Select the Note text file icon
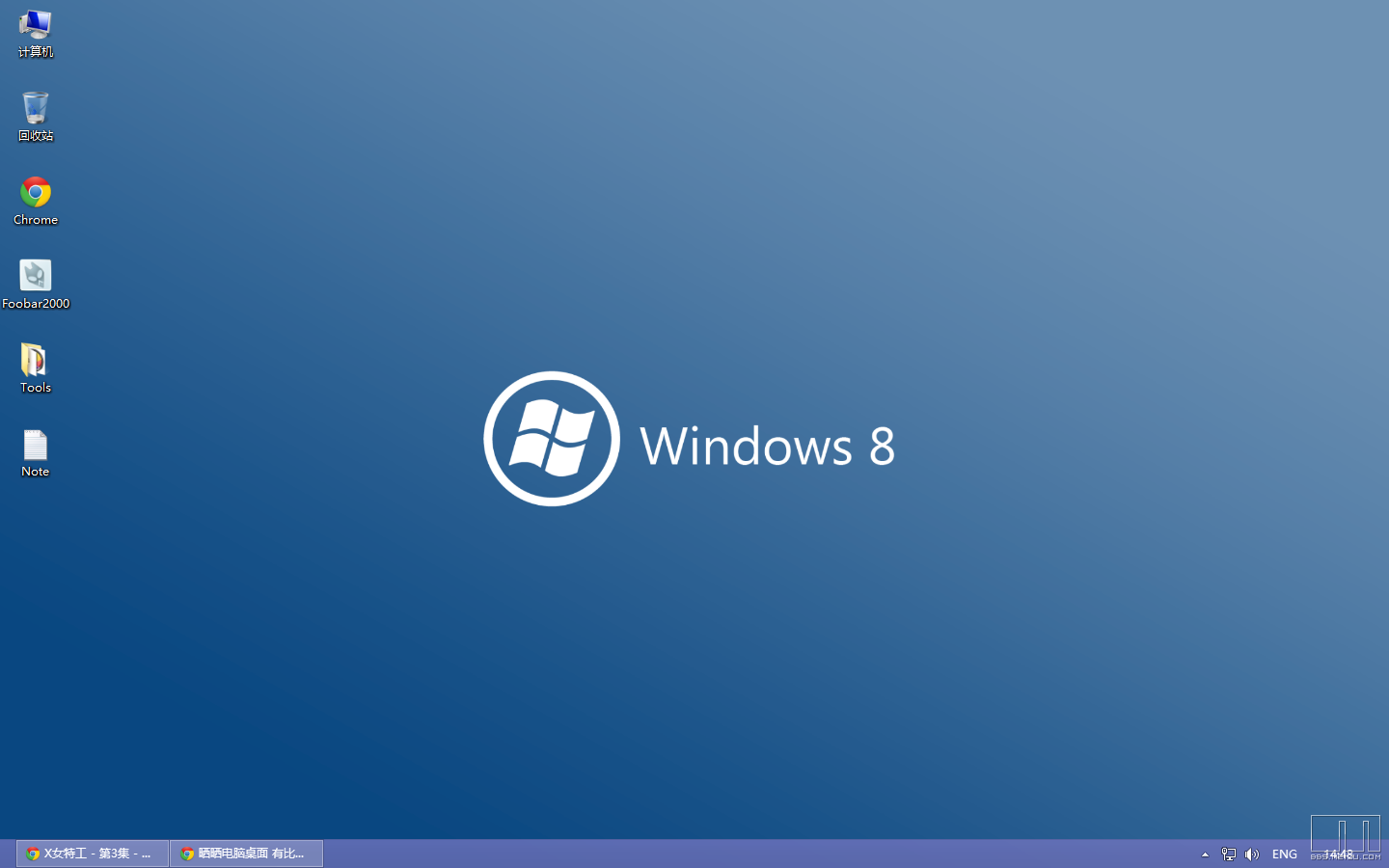Image resolution: width=1389 pixels, height=868 pixels. coord(36,452)
